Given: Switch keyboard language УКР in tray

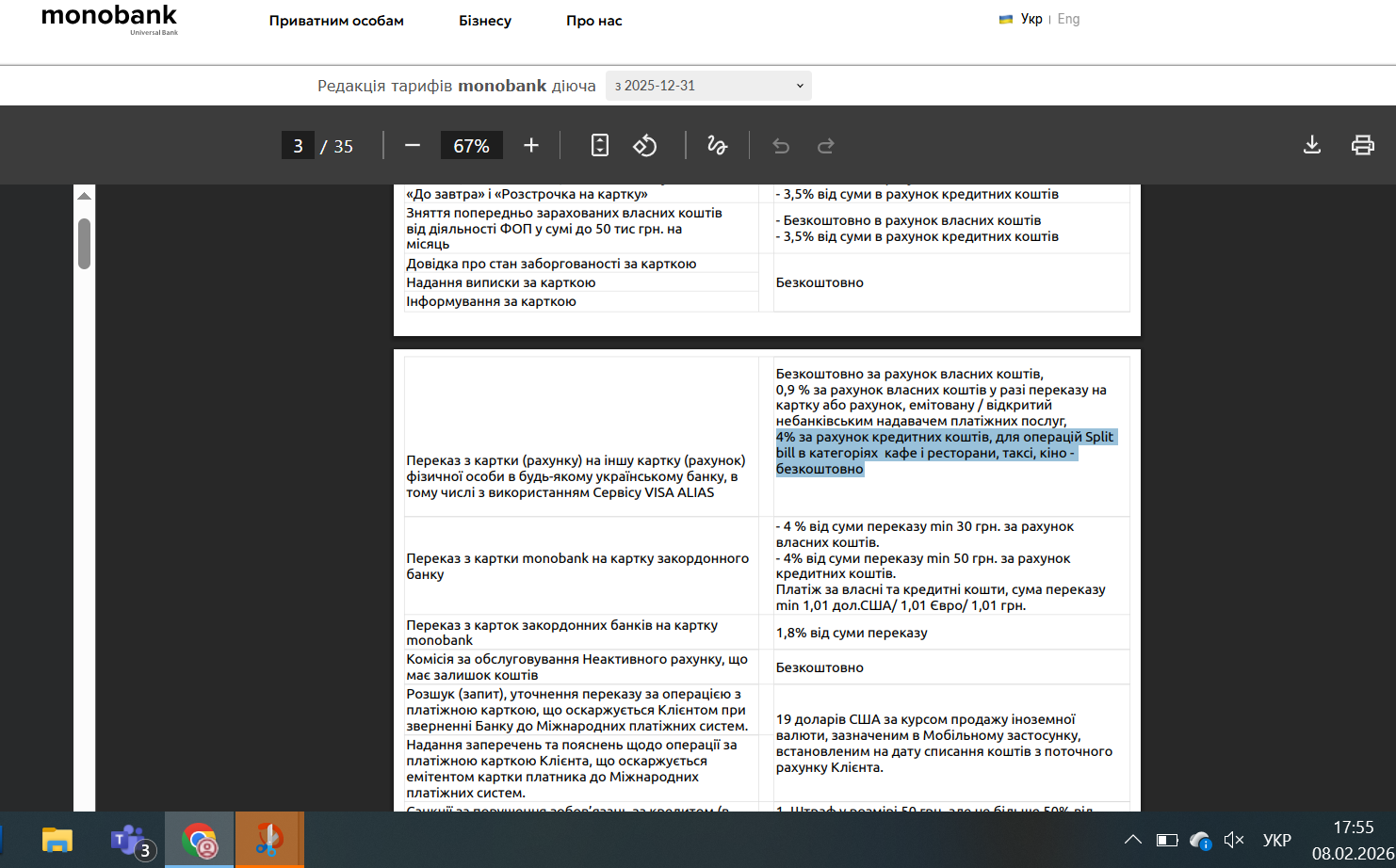Looking at the screenshot, I should click(x=1277, y=840).
